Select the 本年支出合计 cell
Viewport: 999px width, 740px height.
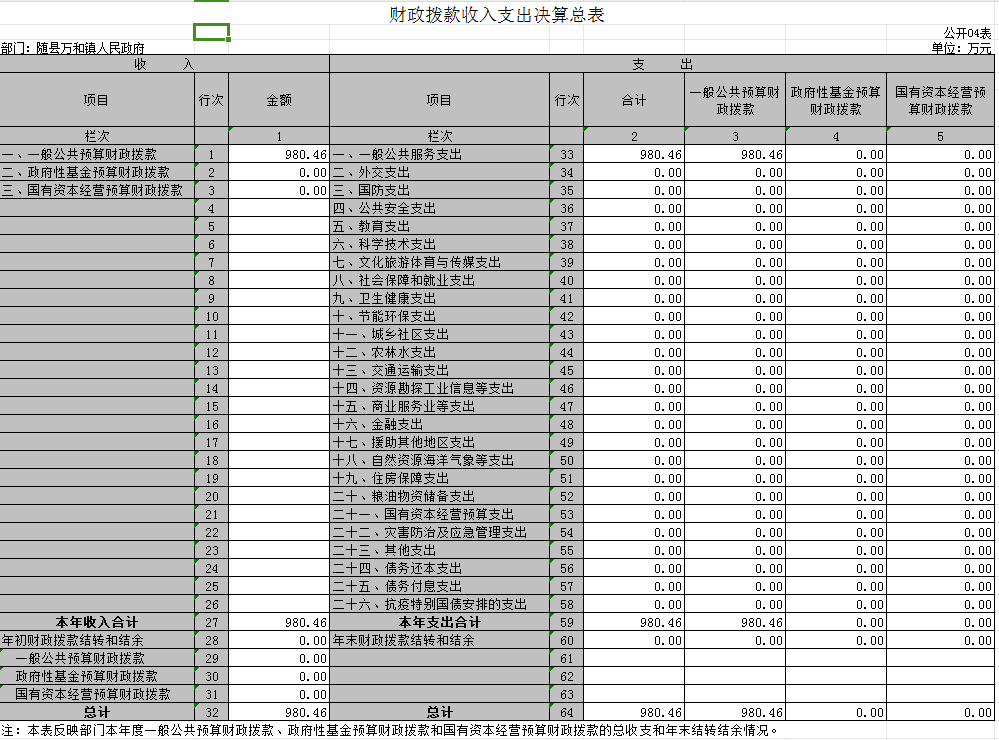coord(439,622)
